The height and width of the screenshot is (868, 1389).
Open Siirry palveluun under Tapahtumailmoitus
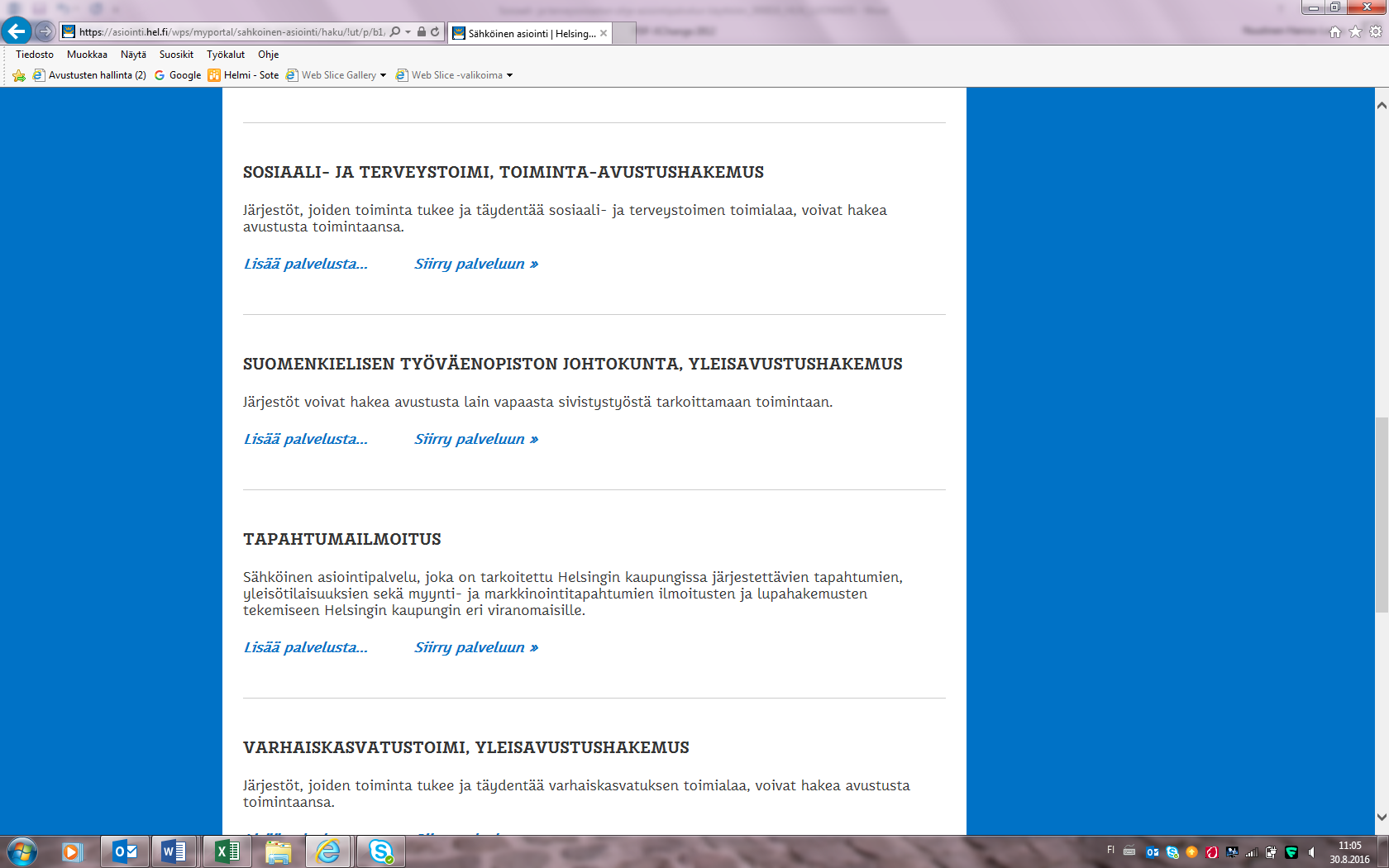pyautogui.click(x=476, y=647)
